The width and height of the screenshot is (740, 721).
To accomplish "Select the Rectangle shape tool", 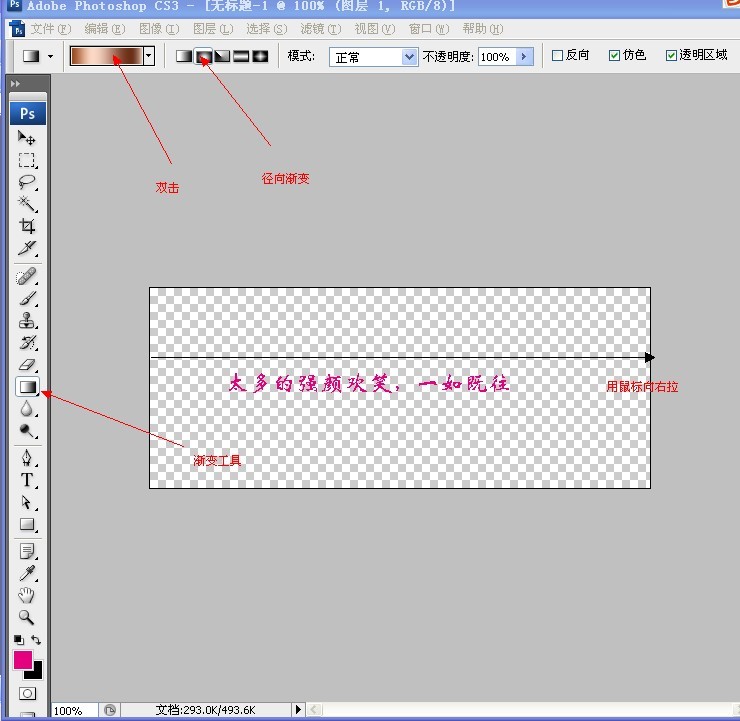I will 26,524.
